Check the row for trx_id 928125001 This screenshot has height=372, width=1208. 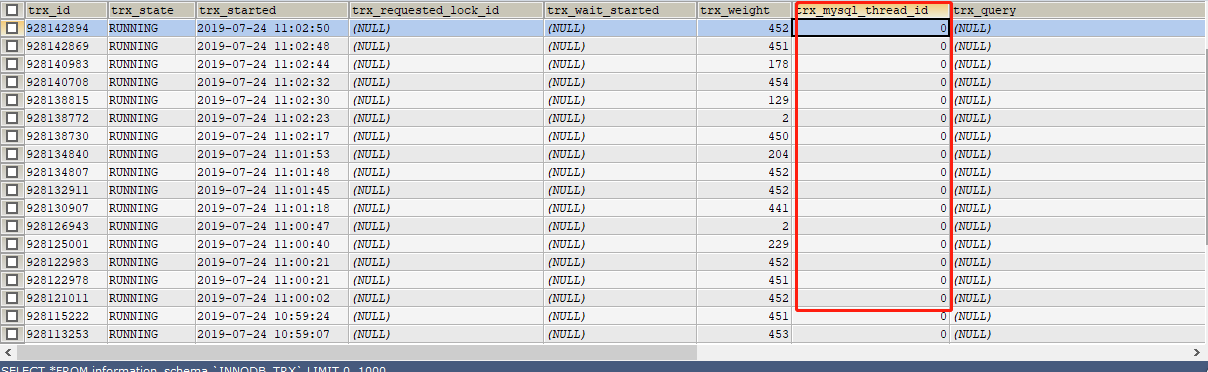coord(12,244)
